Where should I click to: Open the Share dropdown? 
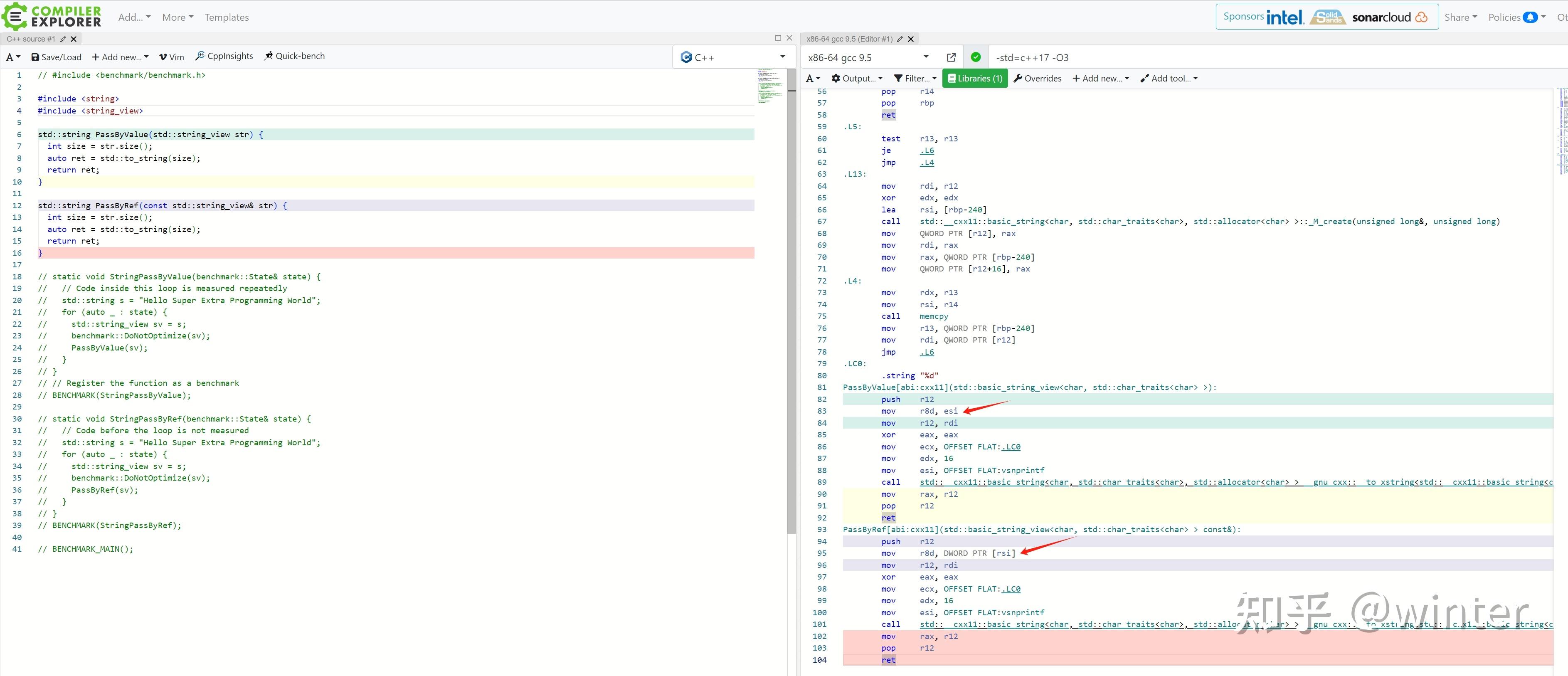point(1460,17)
